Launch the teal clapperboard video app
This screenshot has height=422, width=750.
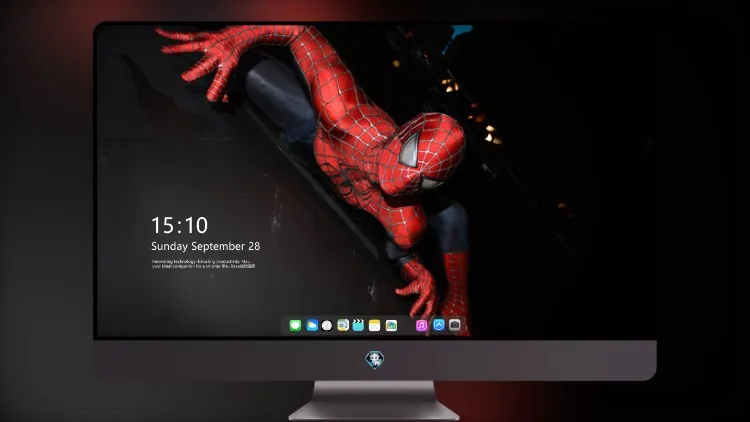[358, 325]
